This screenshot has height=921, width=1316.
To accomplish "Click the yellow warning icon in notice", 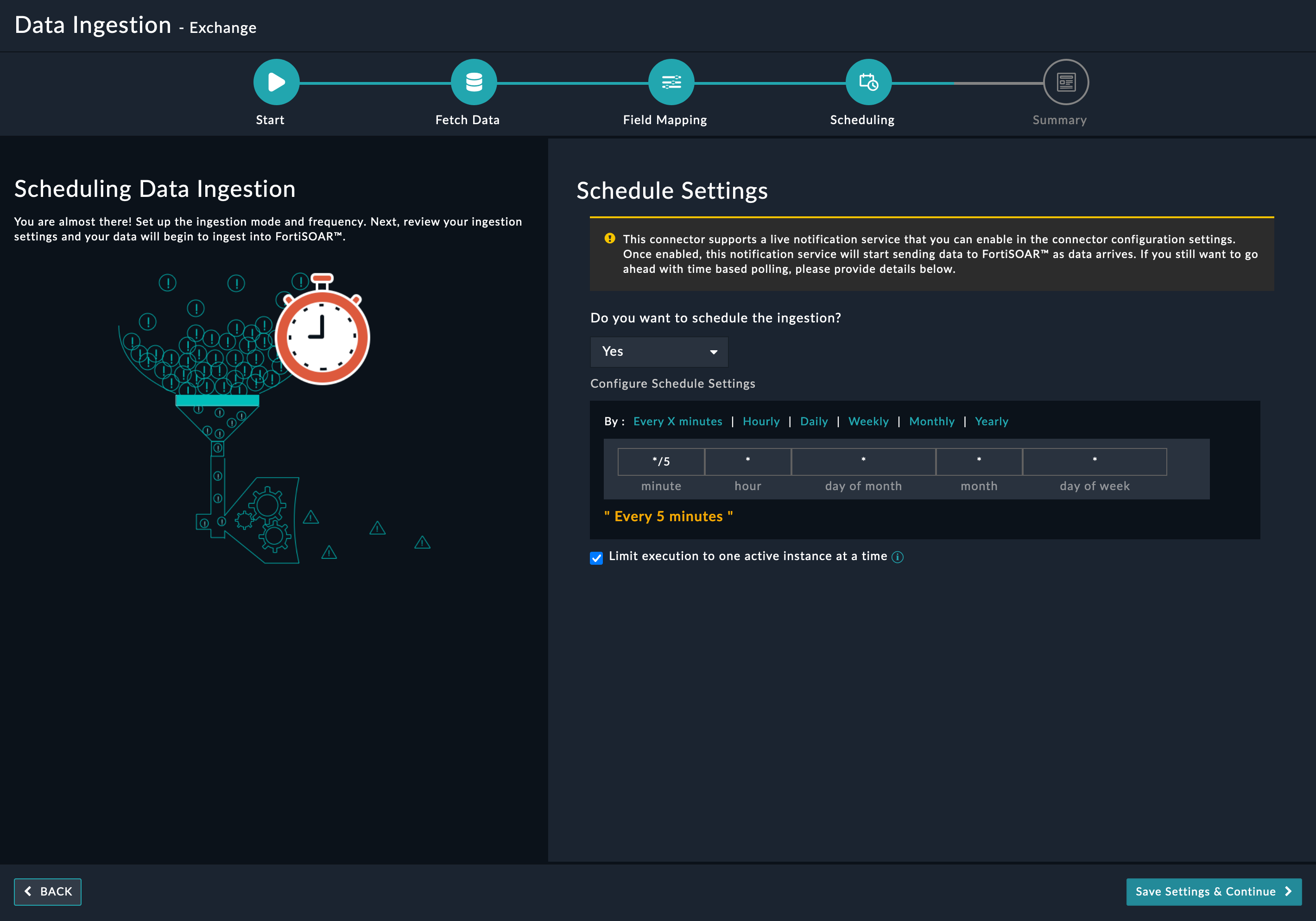I will pyautogui.click(x=610, y=239).
